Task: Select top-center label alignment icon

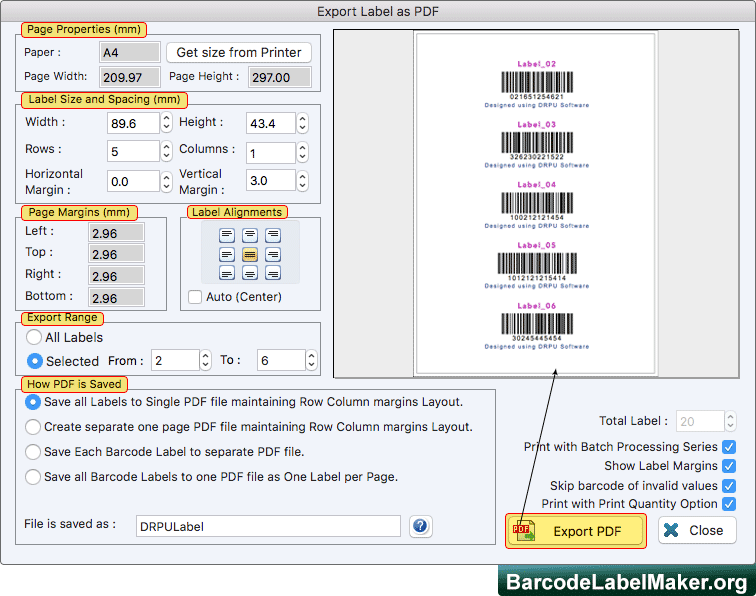Action: click(250, 235)
